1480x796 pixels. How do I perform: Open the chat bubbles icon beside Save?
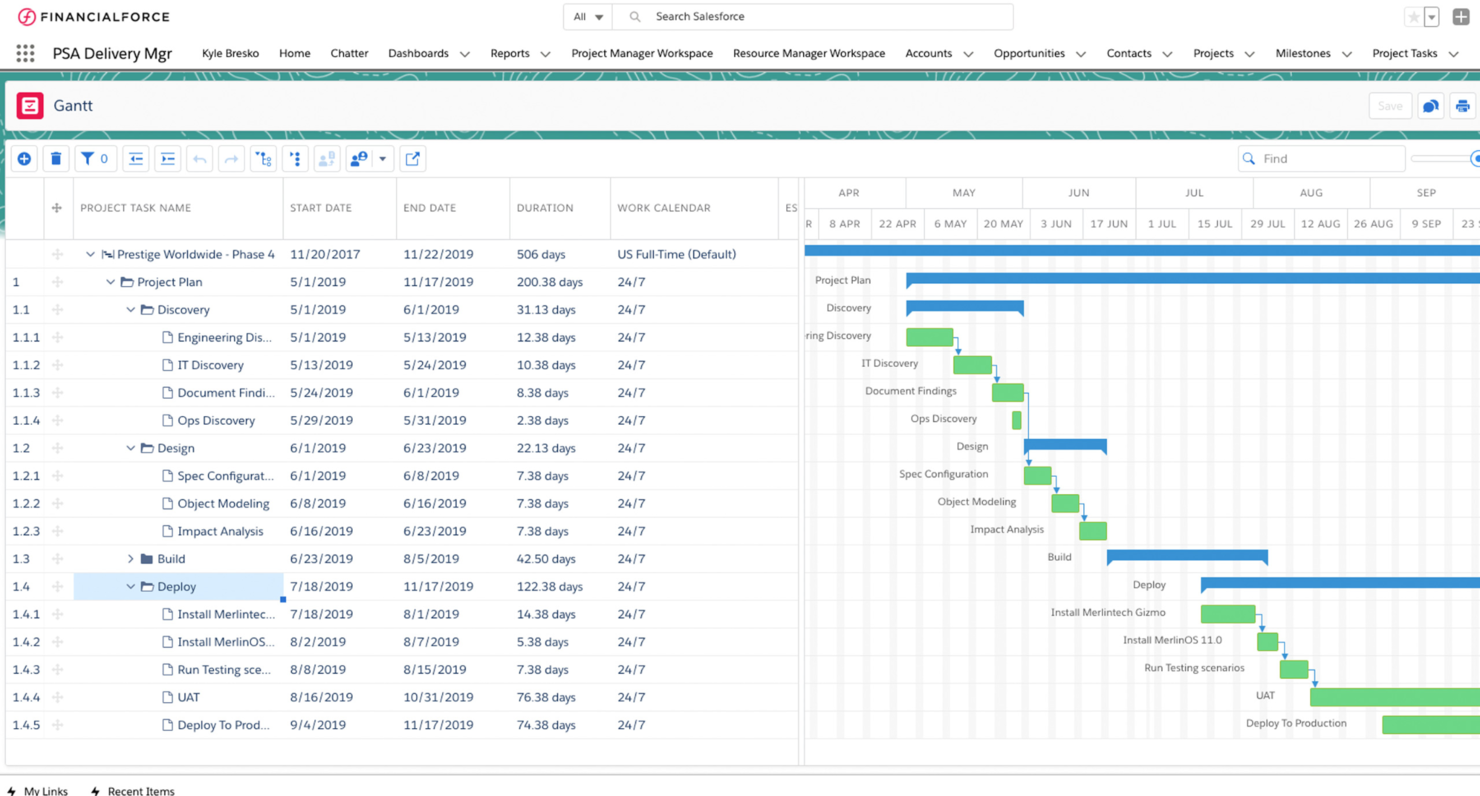coord(1430,106)
